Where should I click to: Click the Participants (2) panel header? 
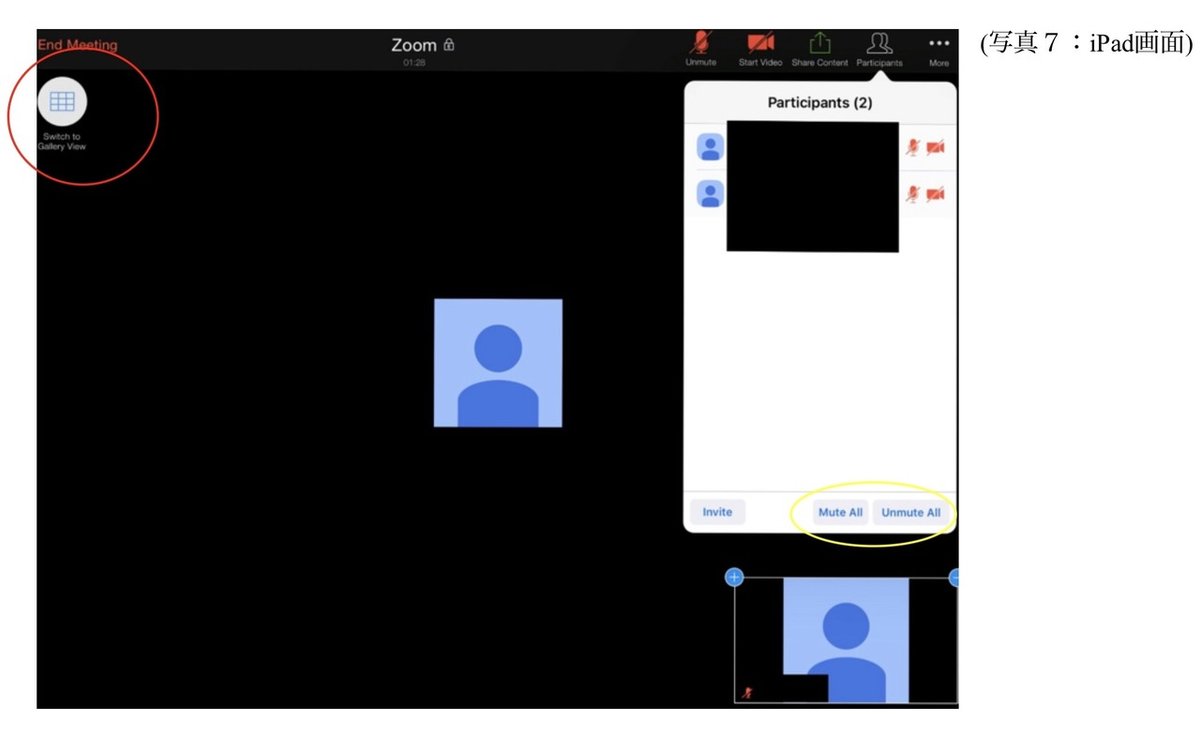(819, 103)
